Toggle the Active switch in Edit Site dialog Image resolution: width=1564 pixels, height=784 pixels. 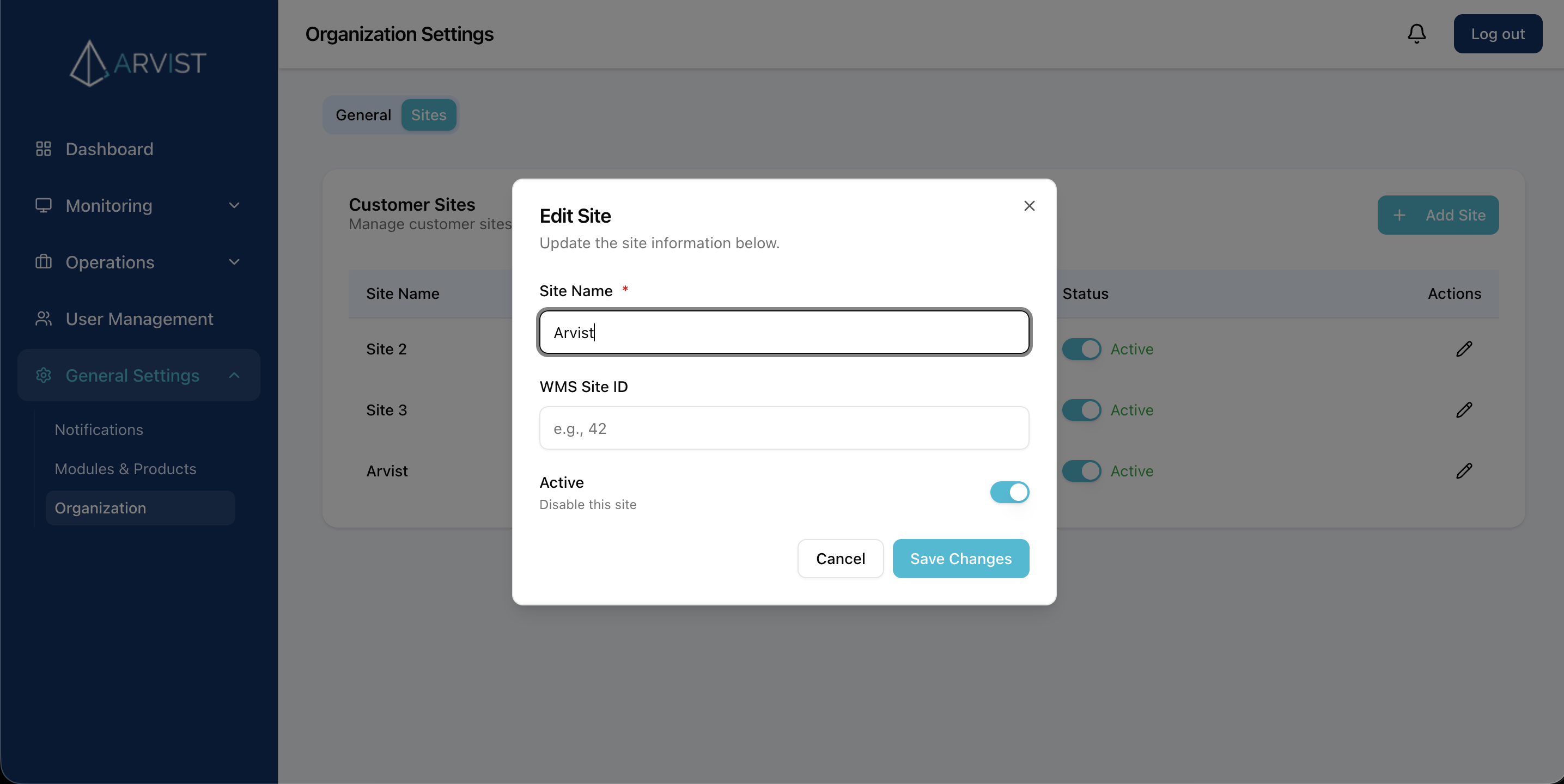[x=1009, y=492]
